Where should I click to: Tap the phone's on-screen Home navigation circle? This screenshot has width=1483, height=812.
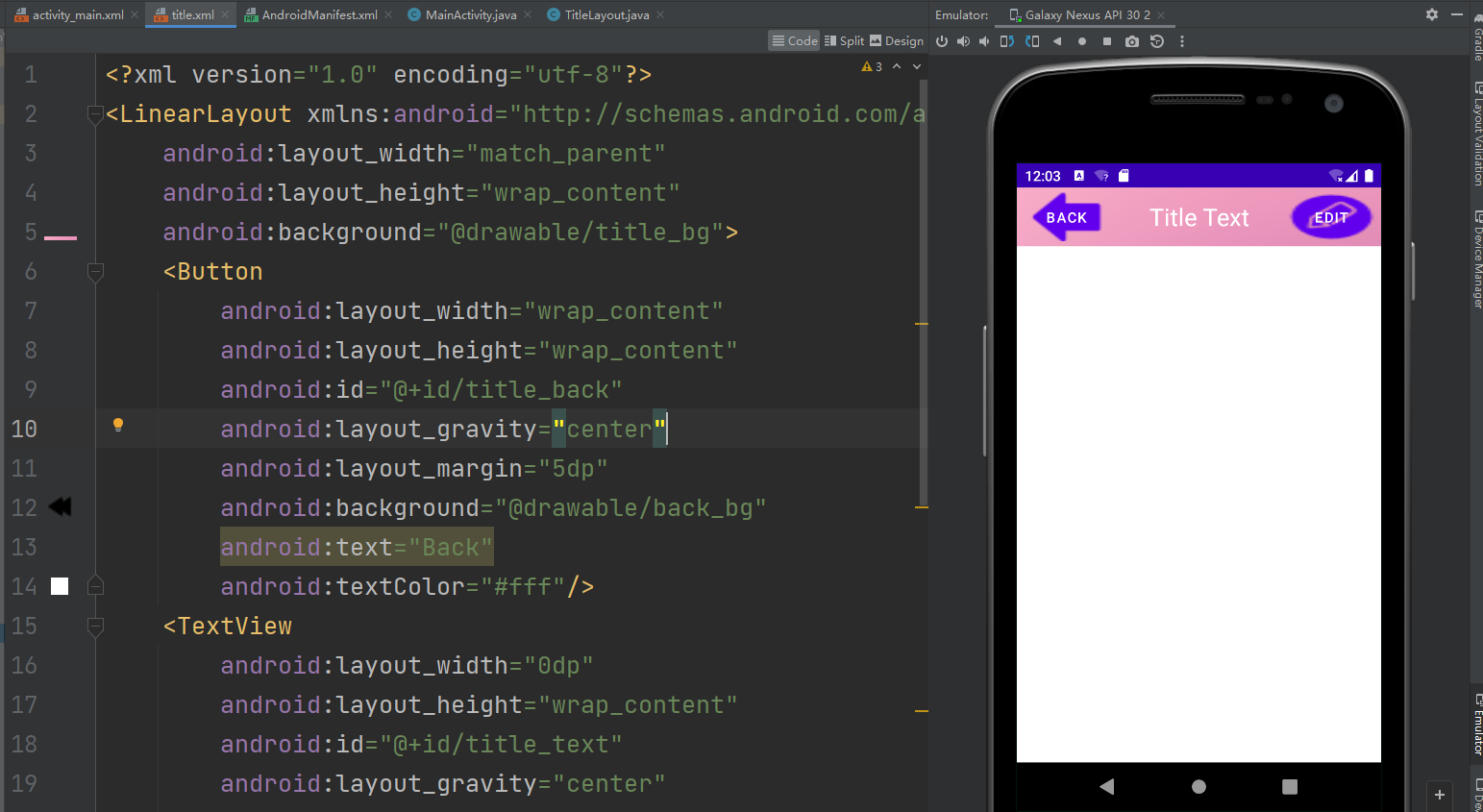tap(1199, 786)
